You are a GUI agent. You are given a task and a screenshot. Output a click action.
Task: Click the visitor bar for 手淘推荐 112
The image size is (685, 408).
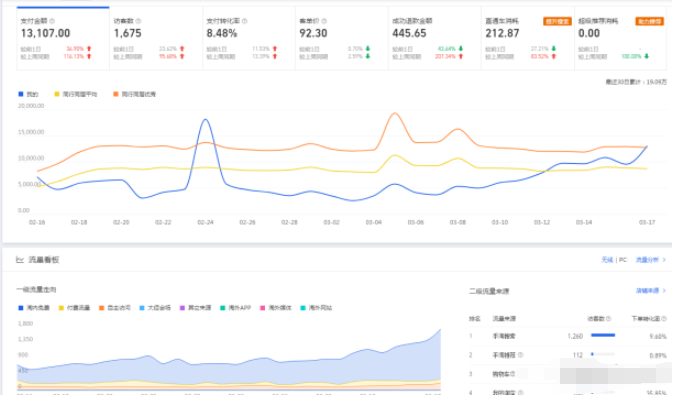tap(603, 354)
